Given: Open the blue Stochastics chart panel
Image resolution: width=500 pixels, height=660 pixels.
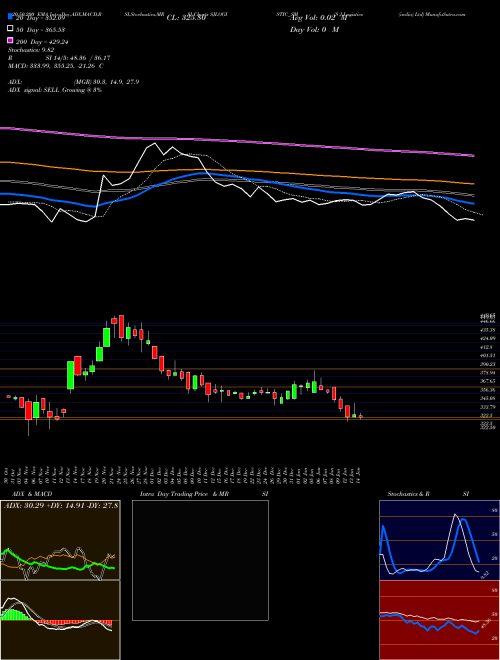Looking at the screenshot, I should point(439,540).
